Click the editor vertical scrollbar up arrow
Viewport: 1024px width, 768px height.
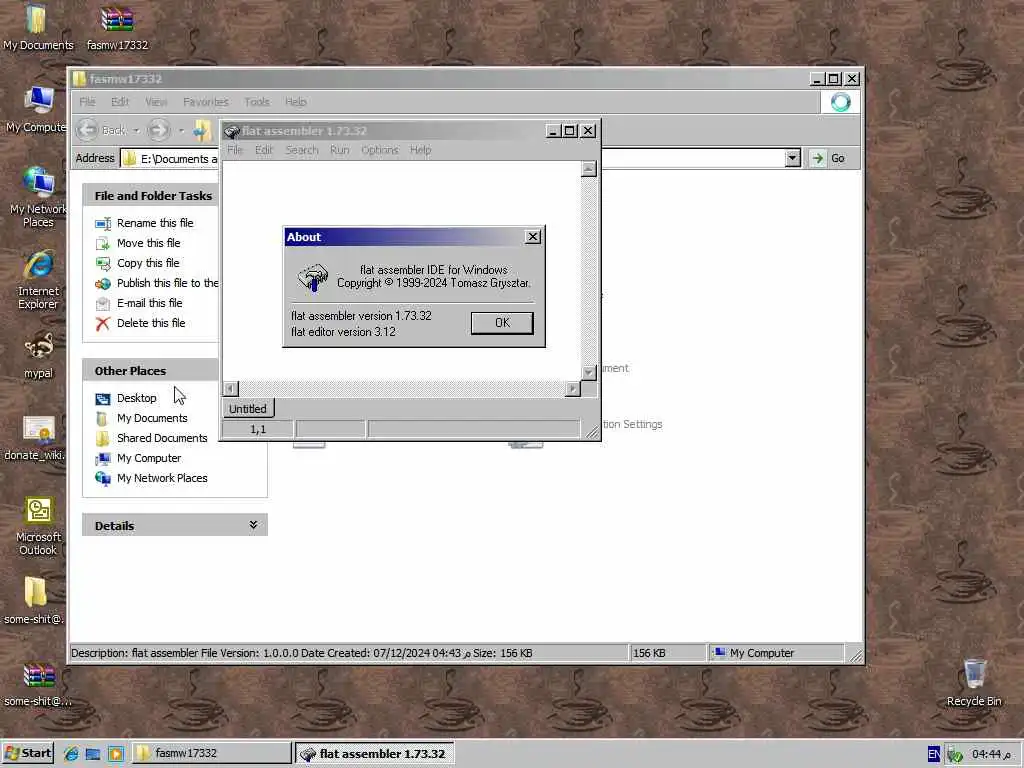click(588, 169)
